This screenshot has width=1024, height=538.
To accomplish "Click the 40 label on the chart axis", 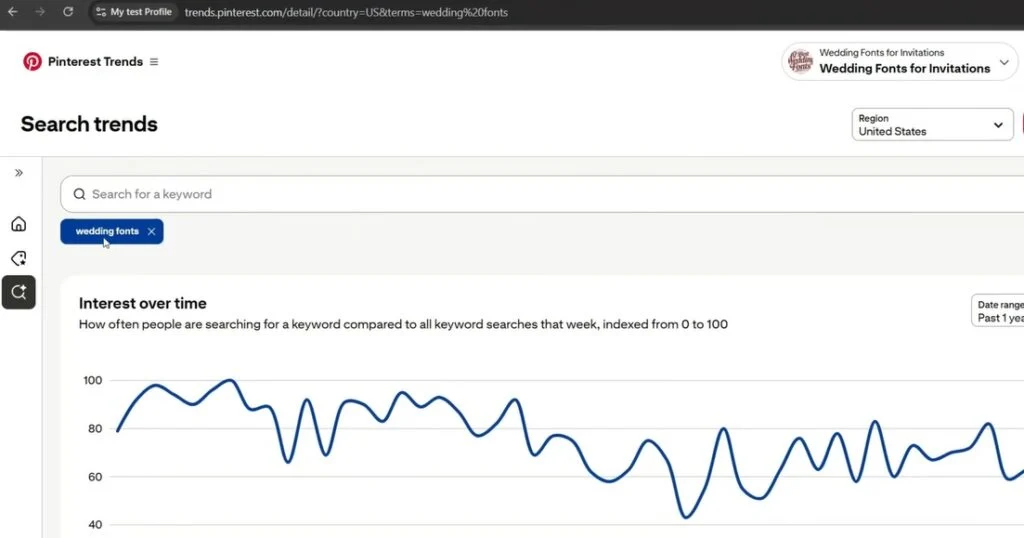I will 95,524.
